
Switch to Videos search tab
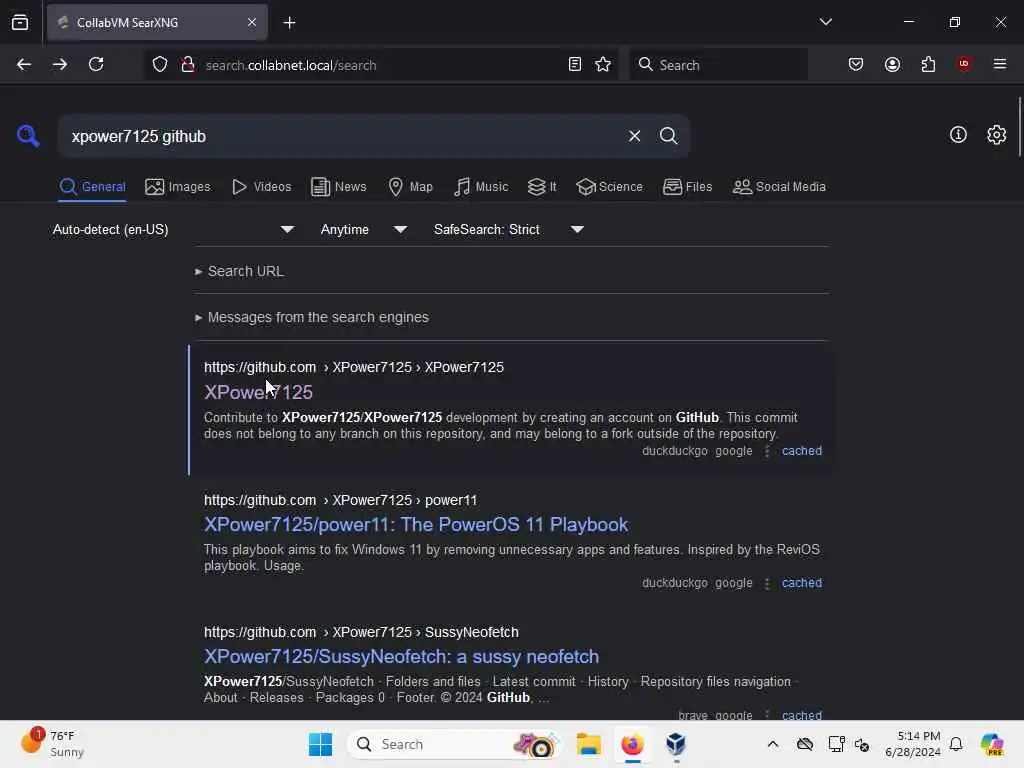pyautogui.click(x=261, y=187)
